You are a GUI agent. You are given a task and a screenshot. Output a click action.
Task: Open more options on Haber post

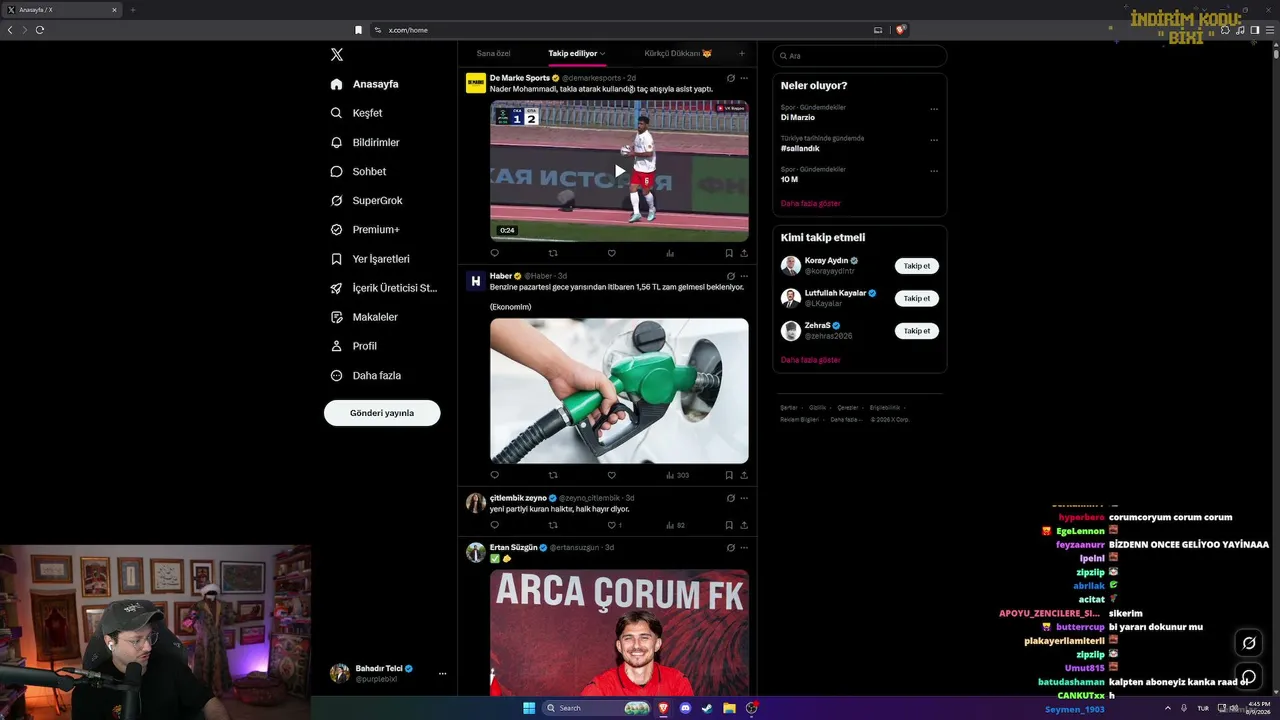pos(744,276)
